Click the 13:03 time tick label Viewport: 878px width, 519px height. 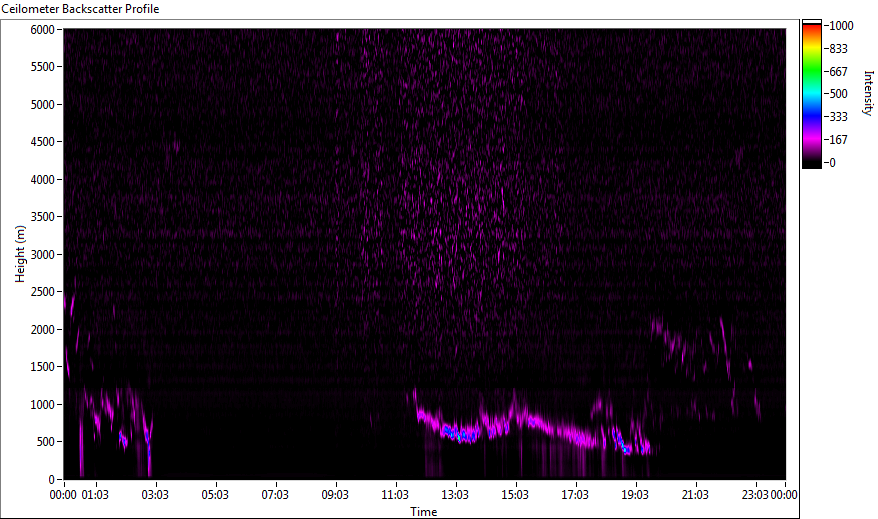455,495
